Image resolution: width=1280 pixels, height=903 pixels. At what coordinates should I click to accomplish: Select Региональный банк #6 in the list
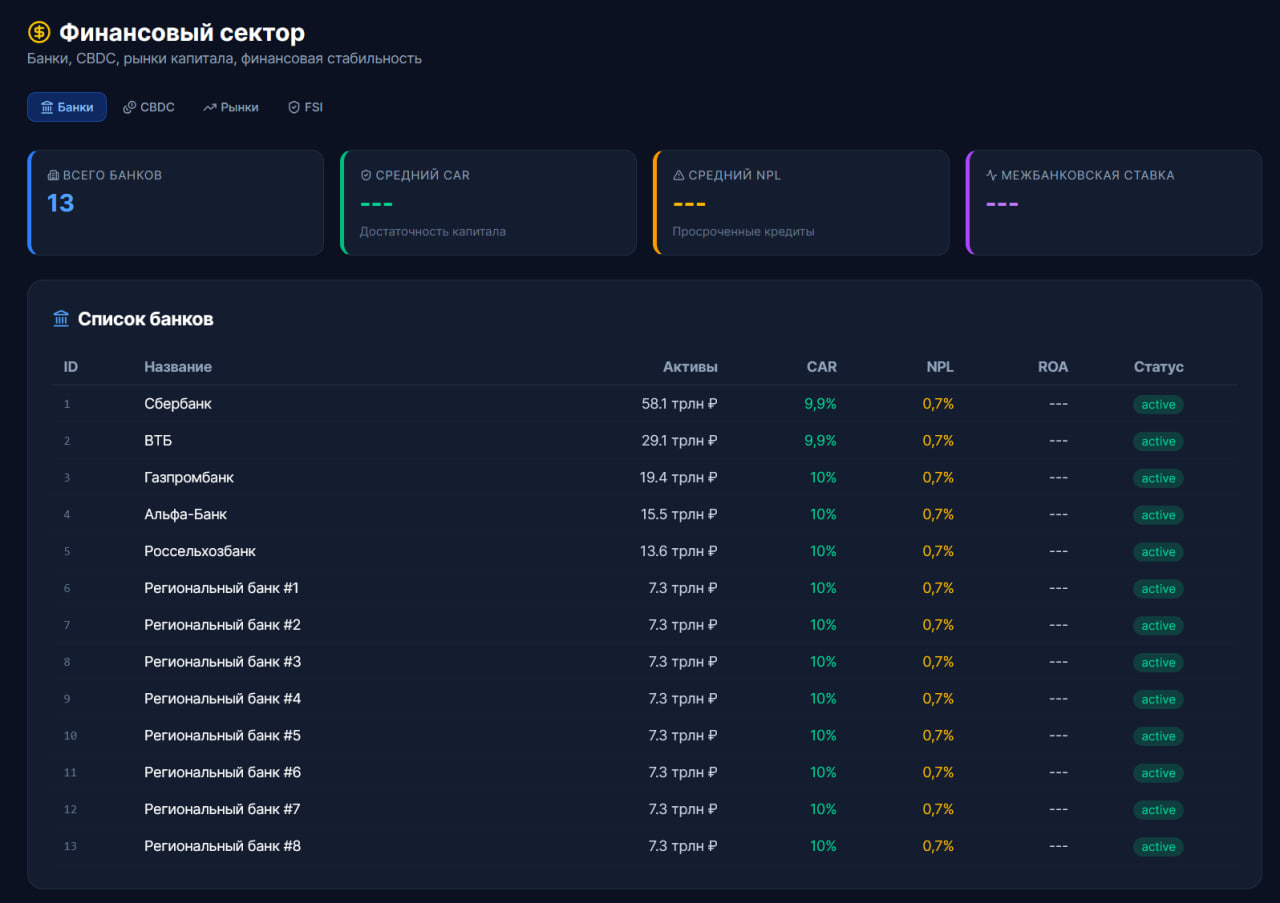(x=222, y=773)
